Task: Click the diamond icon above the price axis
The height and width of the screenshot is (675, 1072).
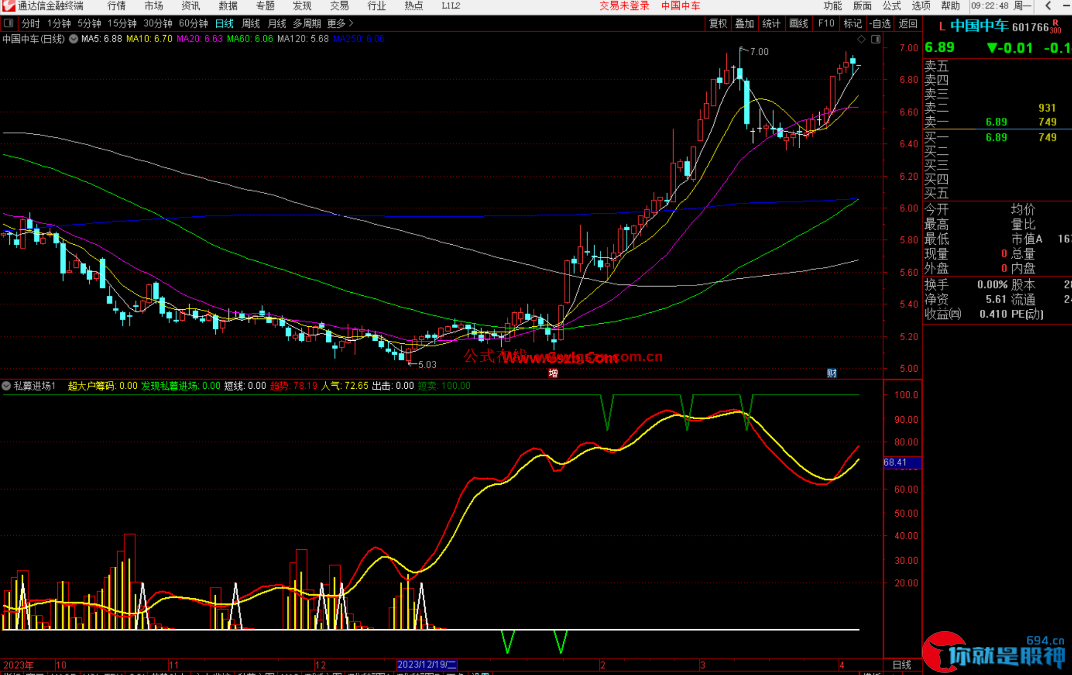Action: click(861, 40)
